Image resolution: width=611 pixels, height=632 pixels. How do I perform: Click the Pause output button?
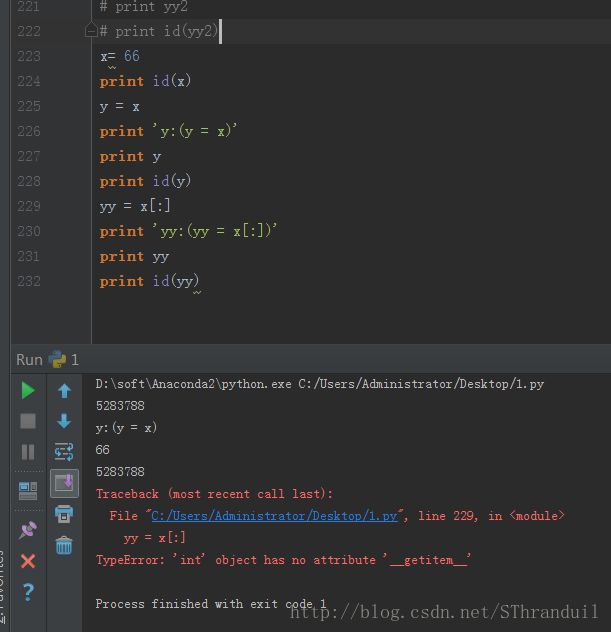coord(28,452)
